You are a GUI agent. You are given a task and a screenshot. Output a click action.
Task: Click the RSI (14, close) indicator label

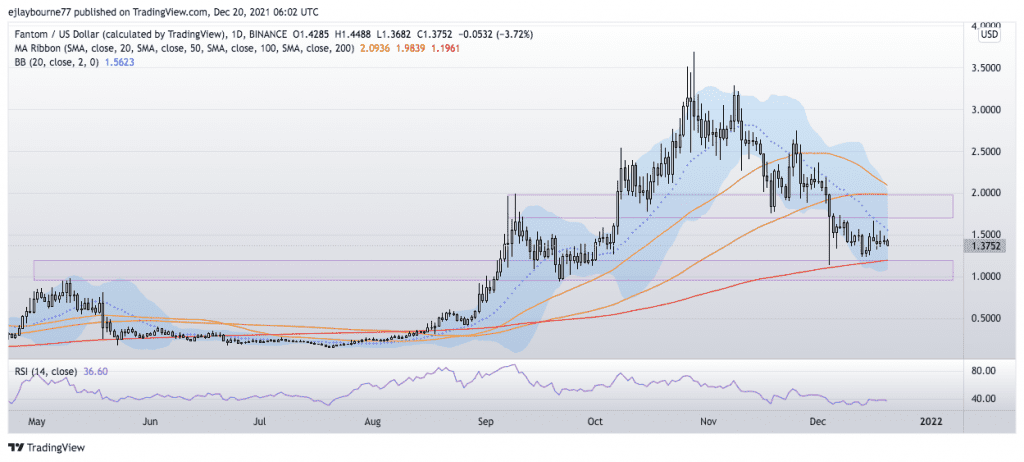point(45,371)
